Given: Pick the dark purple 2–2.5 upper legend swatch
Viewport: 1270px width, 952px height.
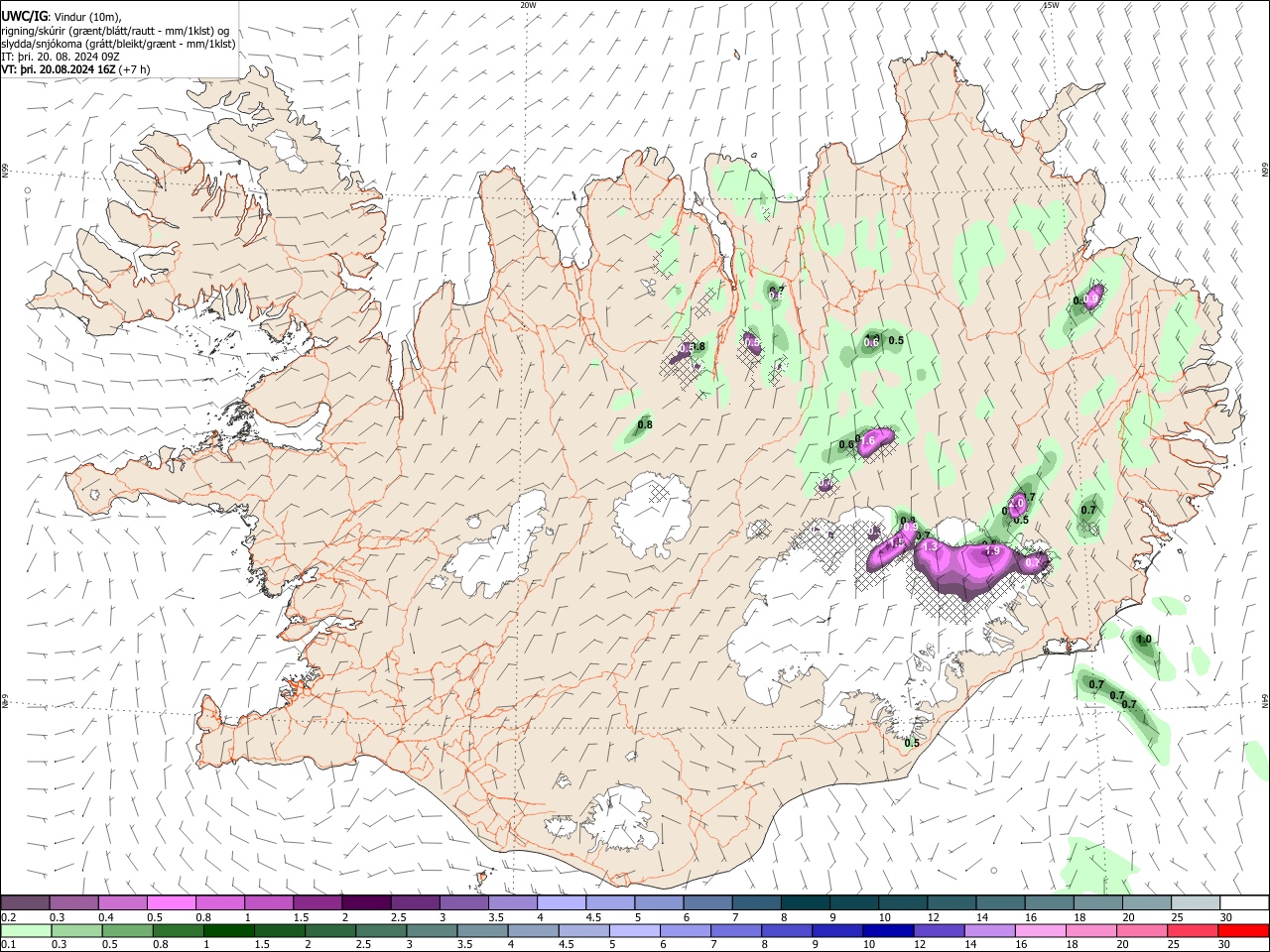Looking at the screenshot, I should pos(365,902).
